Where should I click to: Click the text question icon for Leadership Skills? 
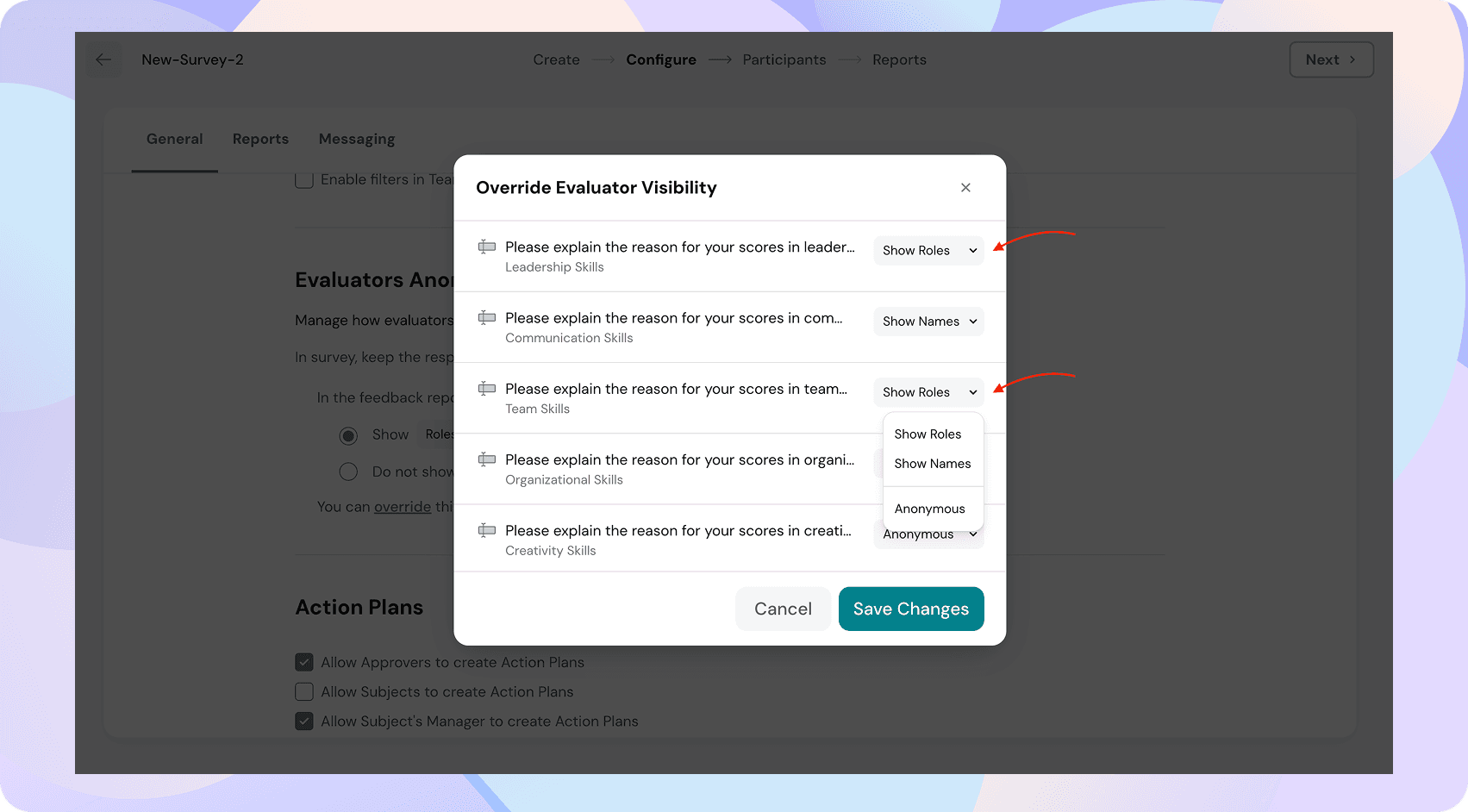(x=487, y=247)
